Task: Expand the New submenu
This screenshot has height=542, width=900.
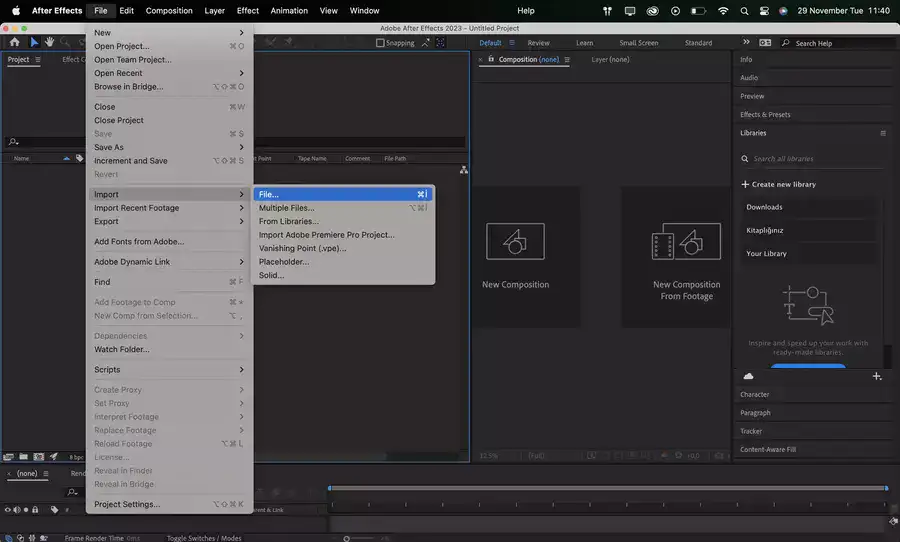Action: point(169,33)
